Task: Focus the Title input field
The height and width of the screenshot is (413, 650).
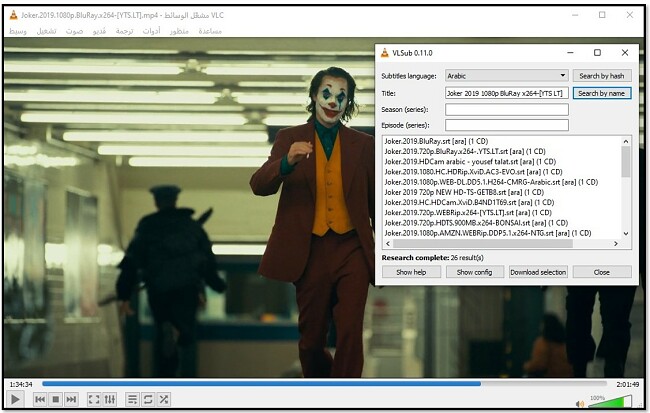Action: click(507, 93)
